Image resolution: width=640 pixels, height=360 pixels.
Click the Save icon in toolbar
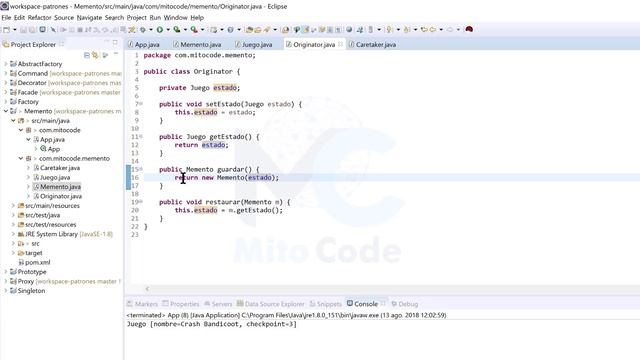23,29
